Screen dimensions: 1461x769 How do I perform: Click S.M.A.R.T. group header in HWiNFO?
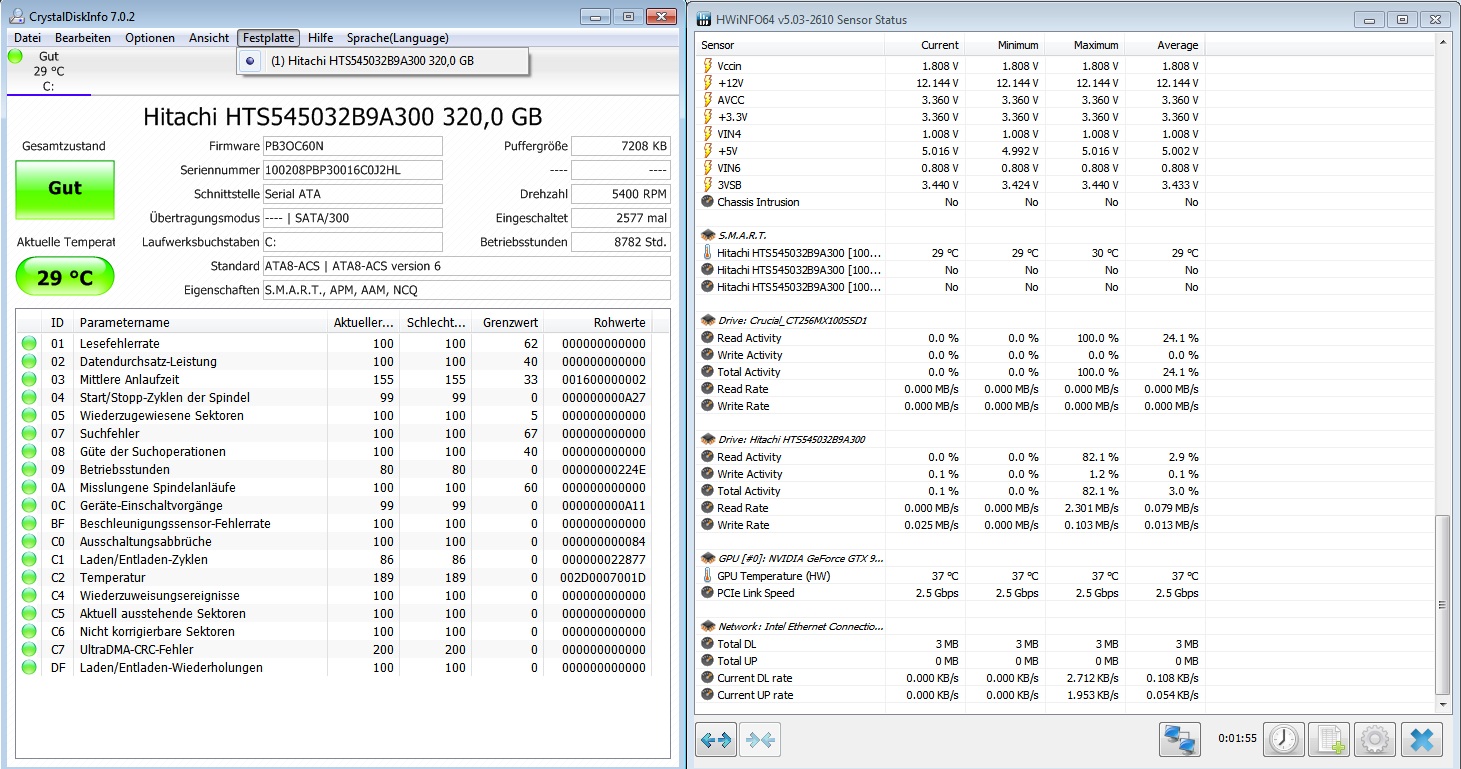(742, 236)
